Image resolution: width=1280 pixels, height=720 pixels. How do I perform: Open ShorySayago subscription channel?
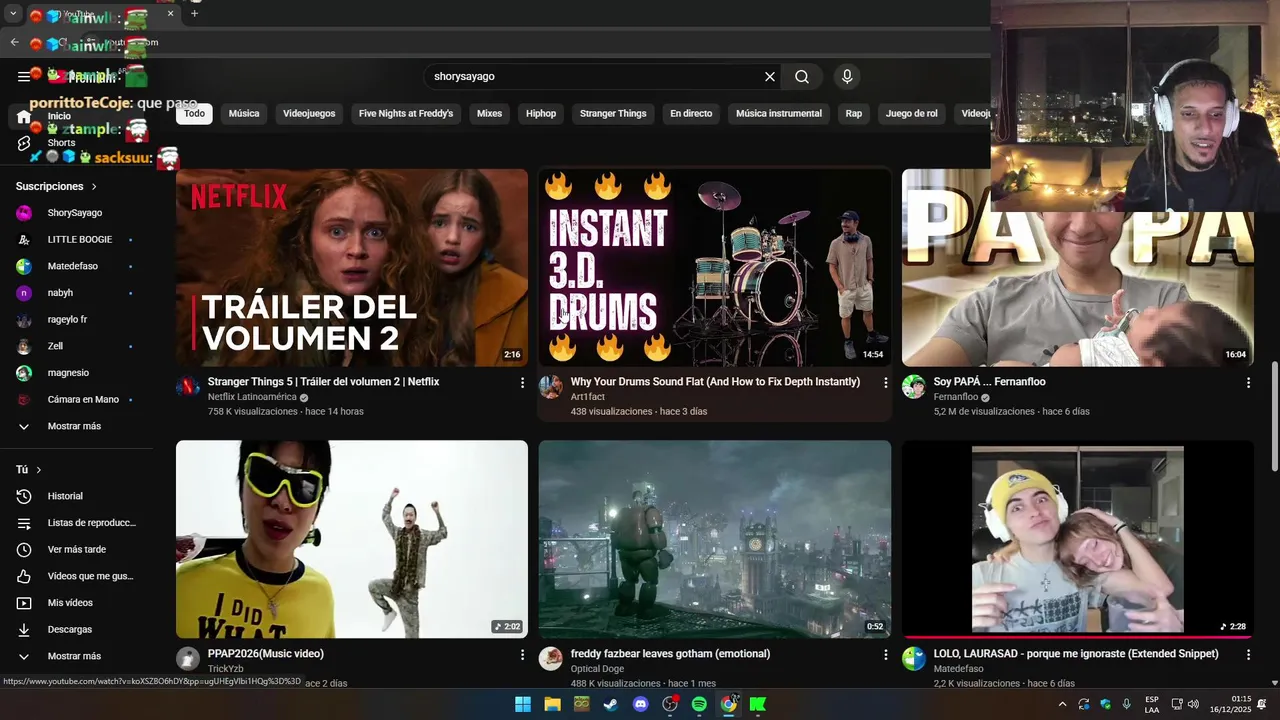77,213
